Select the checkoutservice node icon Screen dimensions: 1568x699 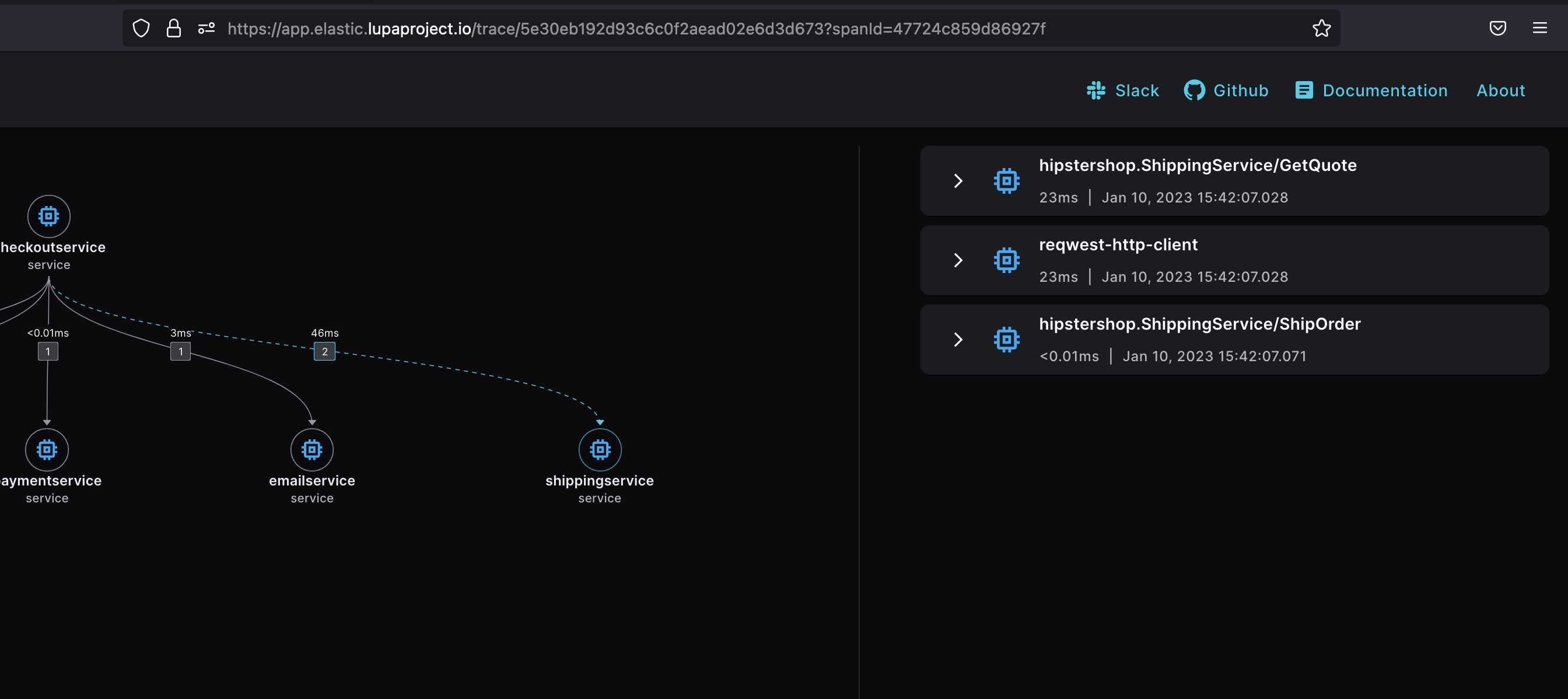point(48,216)
